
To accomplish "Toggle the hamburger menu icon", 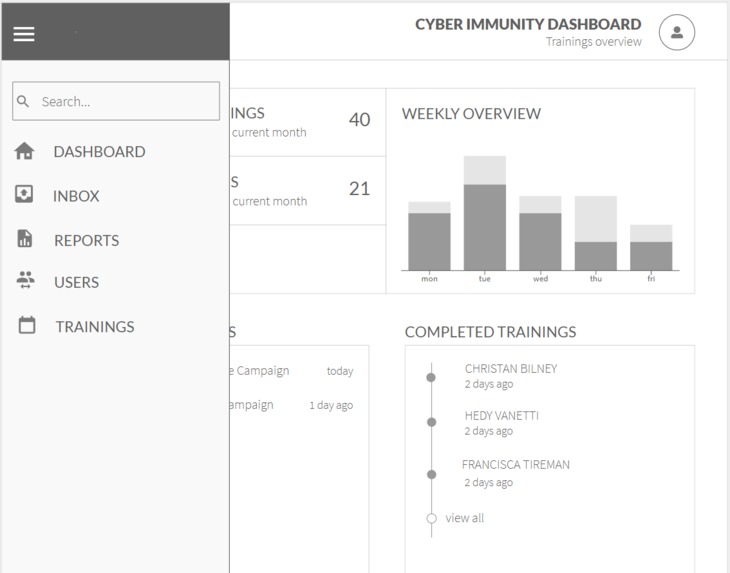I will pos(24,34).
